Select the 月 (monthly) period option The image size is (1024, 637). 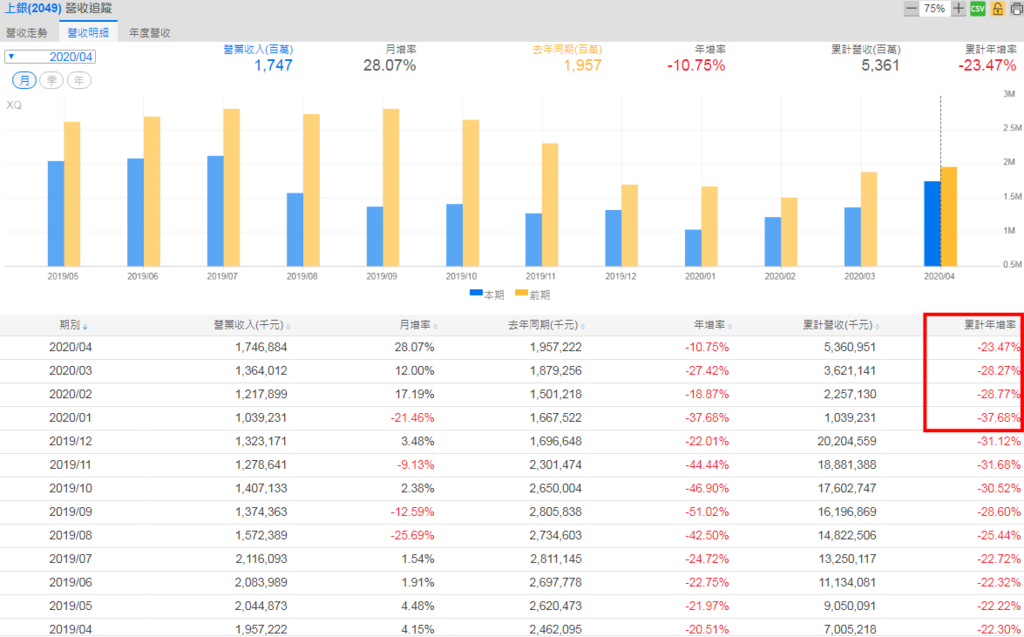24,80
